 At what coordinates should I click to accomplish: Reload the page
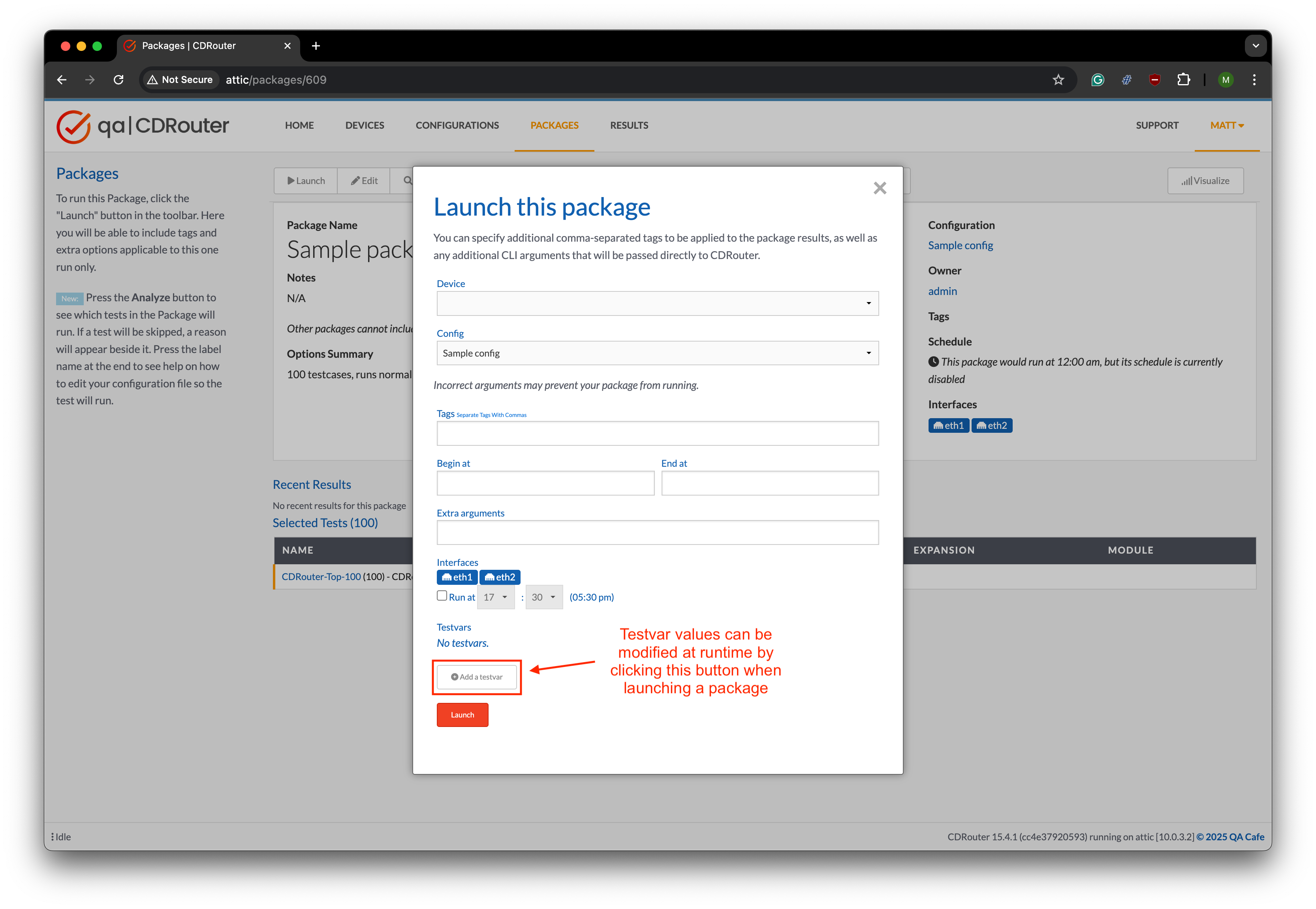coord(118,80)
